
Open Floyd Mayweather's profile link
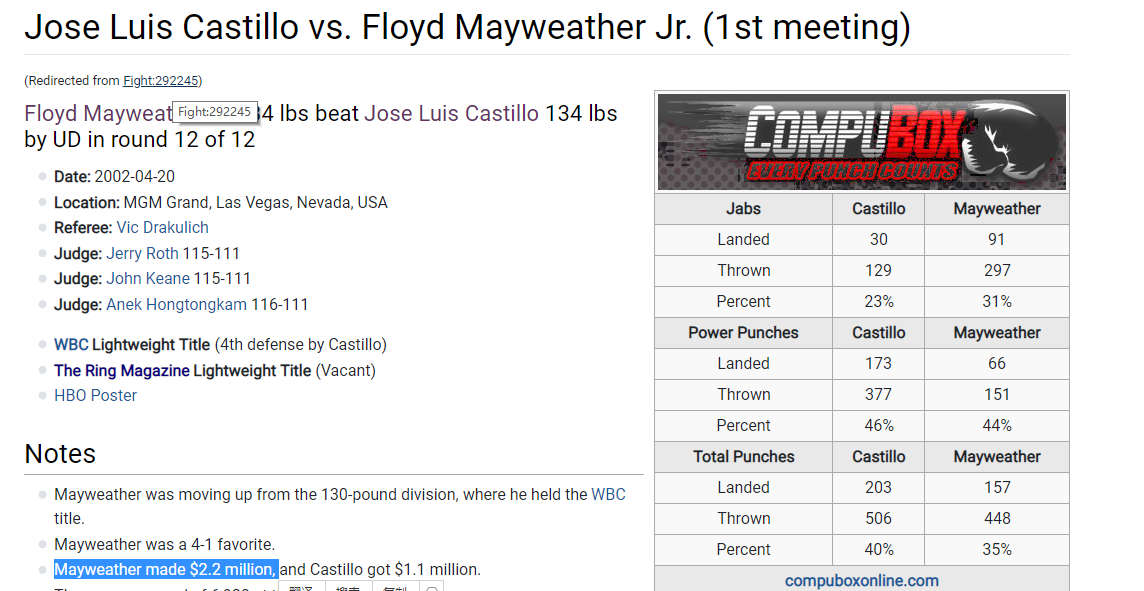pos(98,114)
